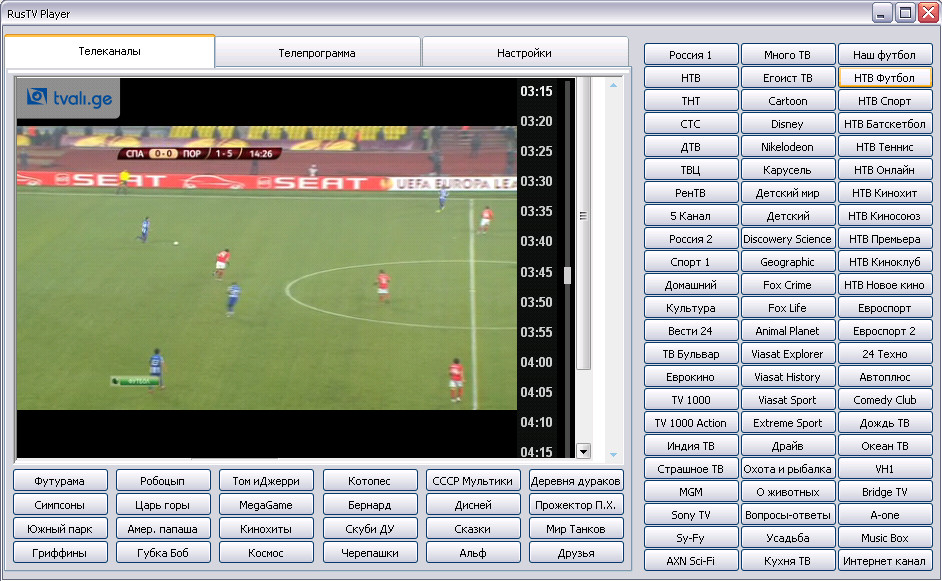Open the Россия 1 channel
Image resolution: width=942 pixels, height=581 pixels.
tap(691, 55)
